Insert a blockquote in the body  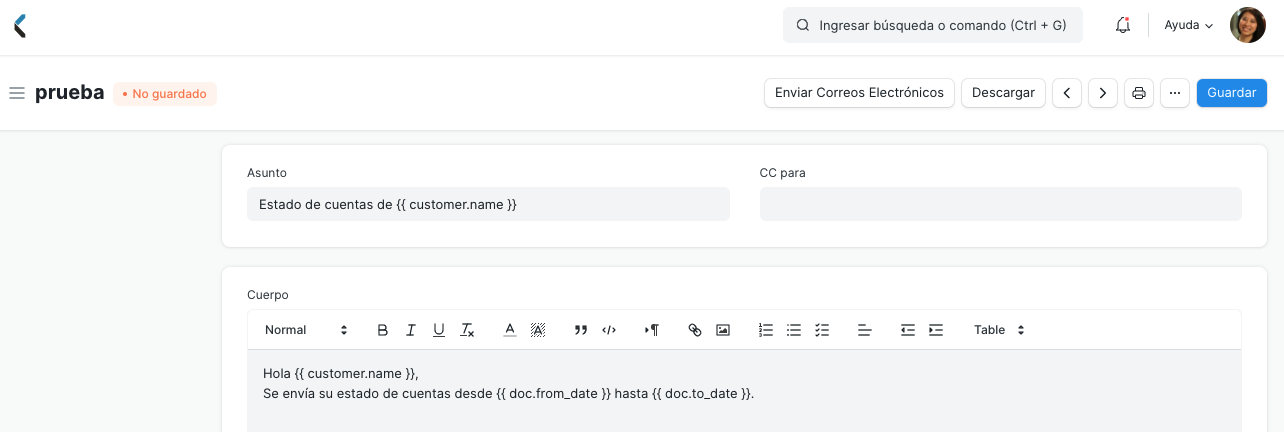pyautogui.click(x=580, y=330)
